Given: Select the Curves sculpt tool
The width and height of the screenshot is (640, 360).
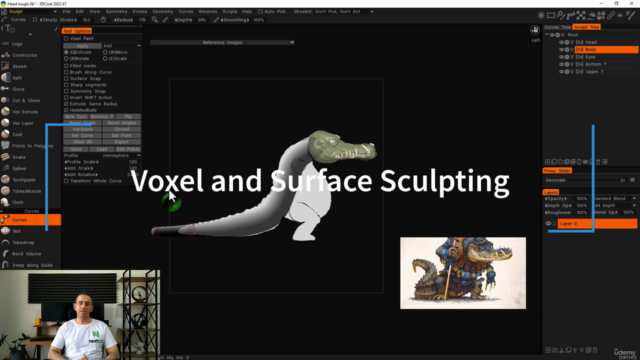Looking at the screenshot, I should pyautogui.click(x=30, y=220).
